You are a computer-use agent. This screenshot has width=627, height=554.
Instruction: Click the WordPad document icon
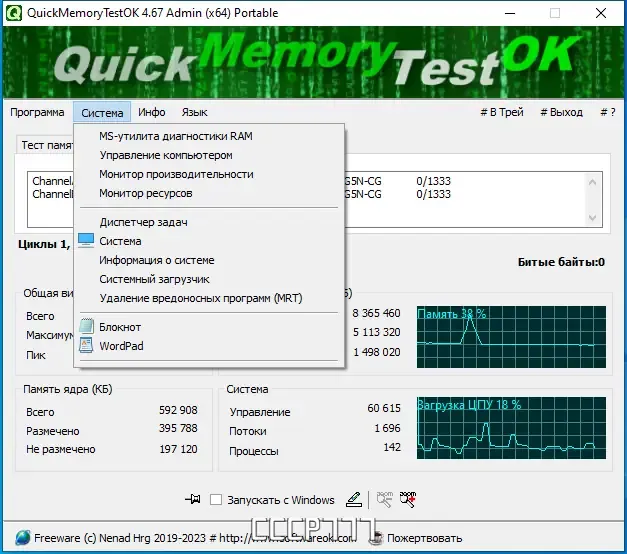(86, 345)
